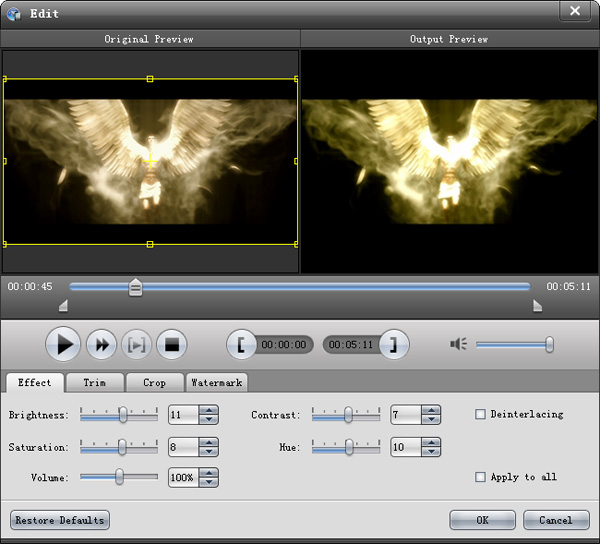Image resolution: width=600 pixels, height=544 pixels.
Task: Click the Play button
Action: [63, 344]
